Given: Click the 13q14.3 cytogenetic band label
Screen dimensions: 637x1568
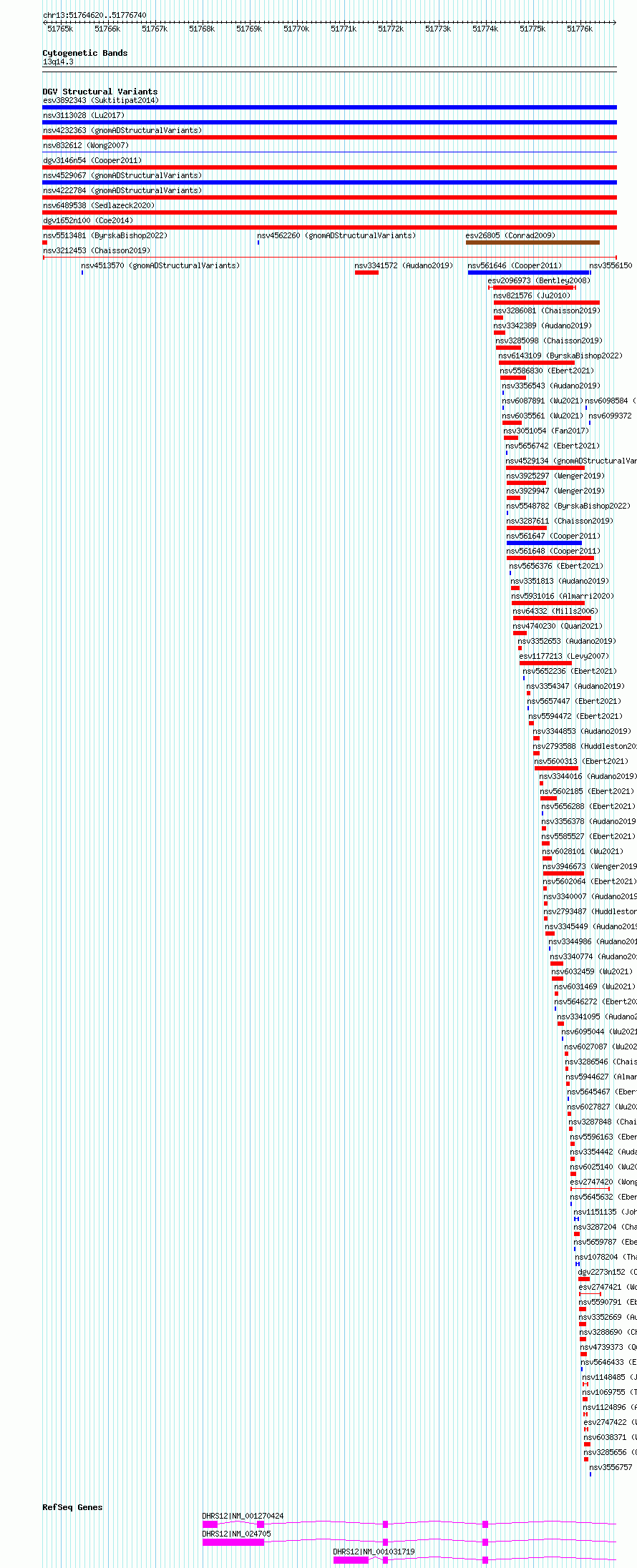Looking at the screenshot, I should coord(58,62).
